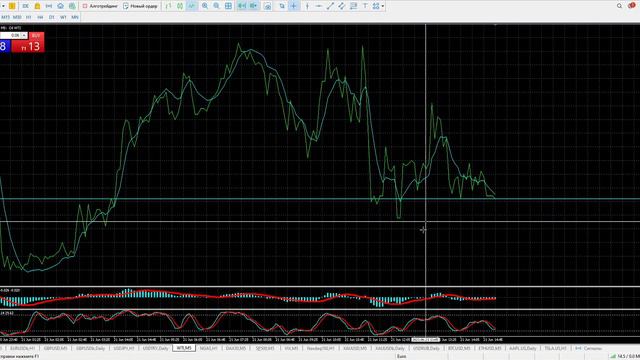Select the Fibonacci retracement tool
640x360 pixels.
(x=353, y=6)
